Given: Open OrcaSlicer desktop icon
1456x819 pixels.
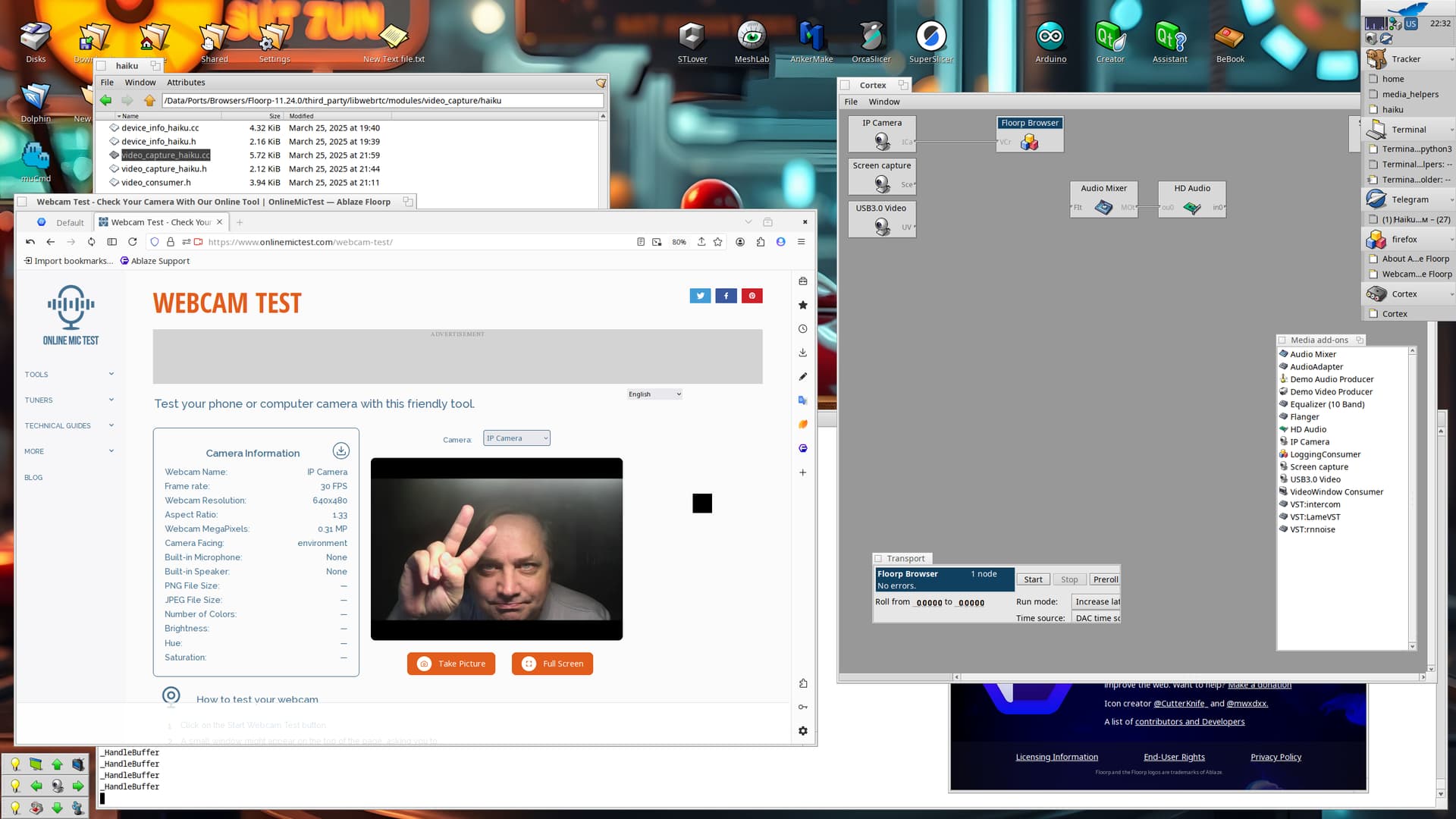Looking at the screenshot, I should click(871, 42).
